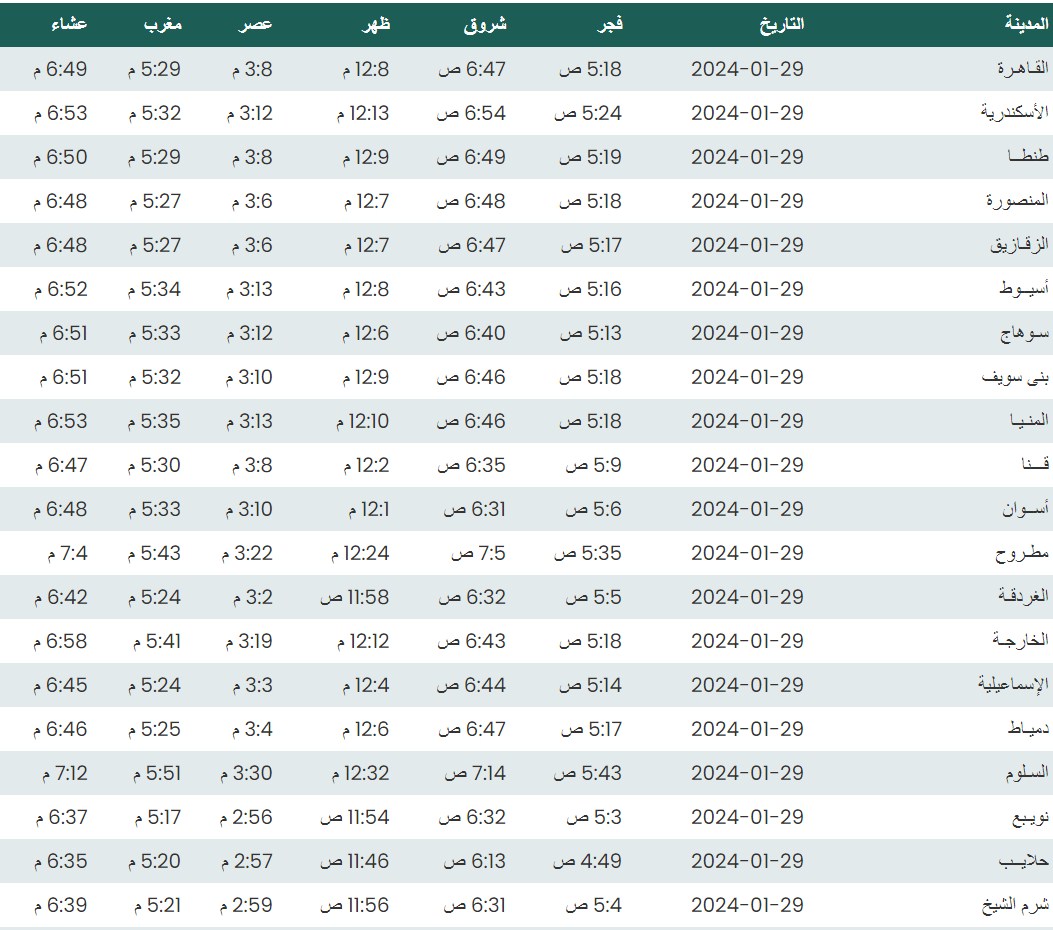Click the 4:49 ص Fajr time for حلايب
Screen dimensions: 1053x930
tap(588, 861)
